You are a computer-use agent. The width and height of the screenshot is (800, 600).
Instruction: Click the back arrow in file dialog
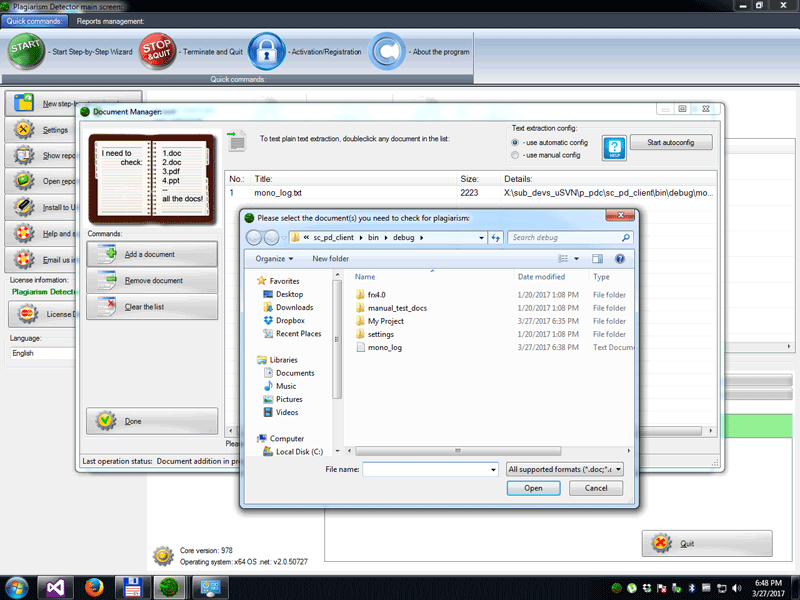[254, 237]
